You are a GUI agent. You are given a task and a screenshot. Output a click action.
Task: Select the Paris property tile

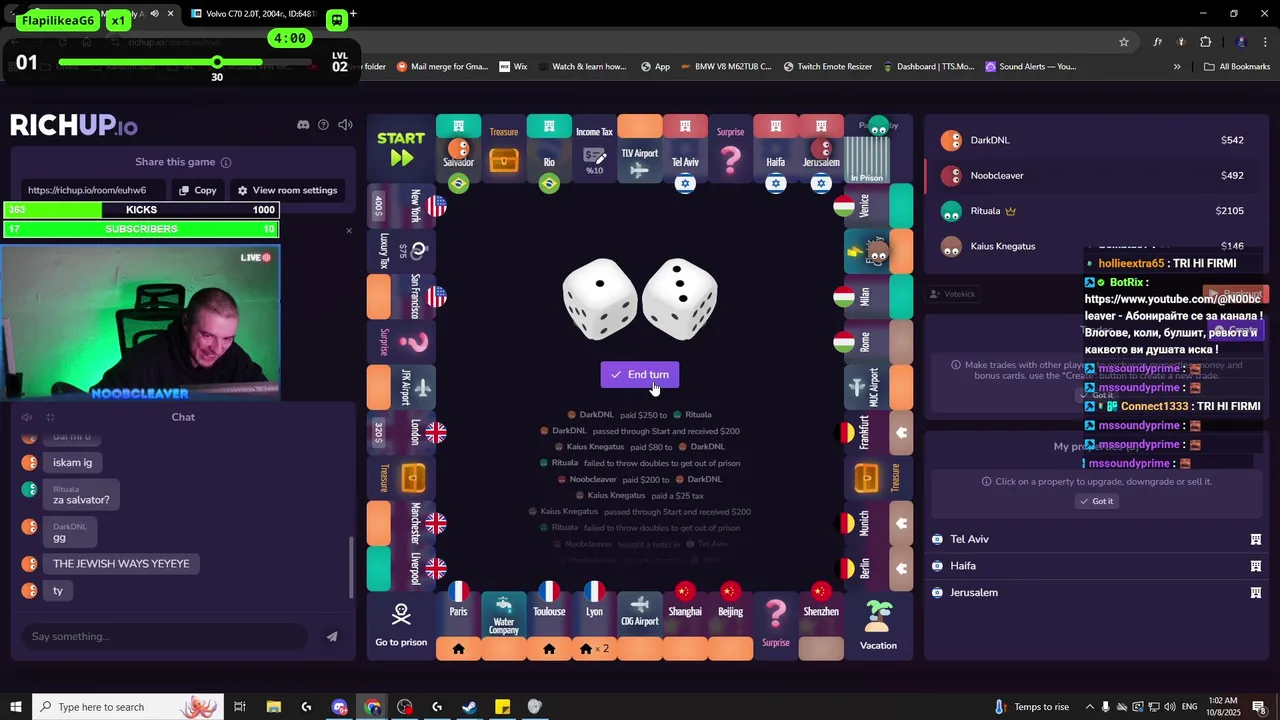tap(458, 626)
